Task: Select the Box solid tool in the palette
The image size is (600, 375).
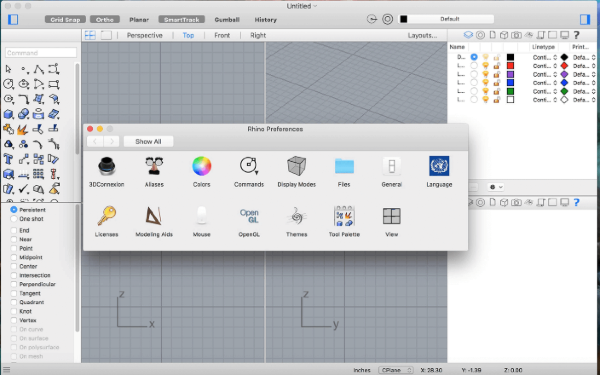Action: [x=8, y=114]
